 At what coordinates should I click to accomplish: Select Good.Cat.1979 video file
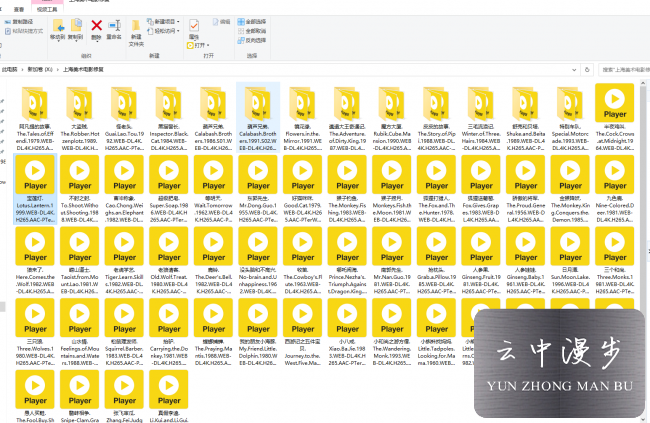coord(303,189)
